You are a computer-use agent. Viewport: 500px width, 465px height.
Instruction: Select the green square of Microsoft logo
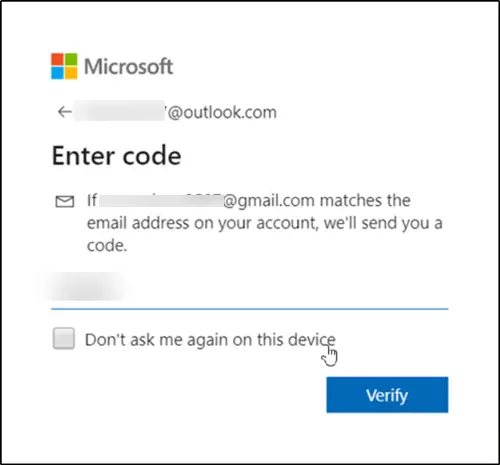point(71,59)
